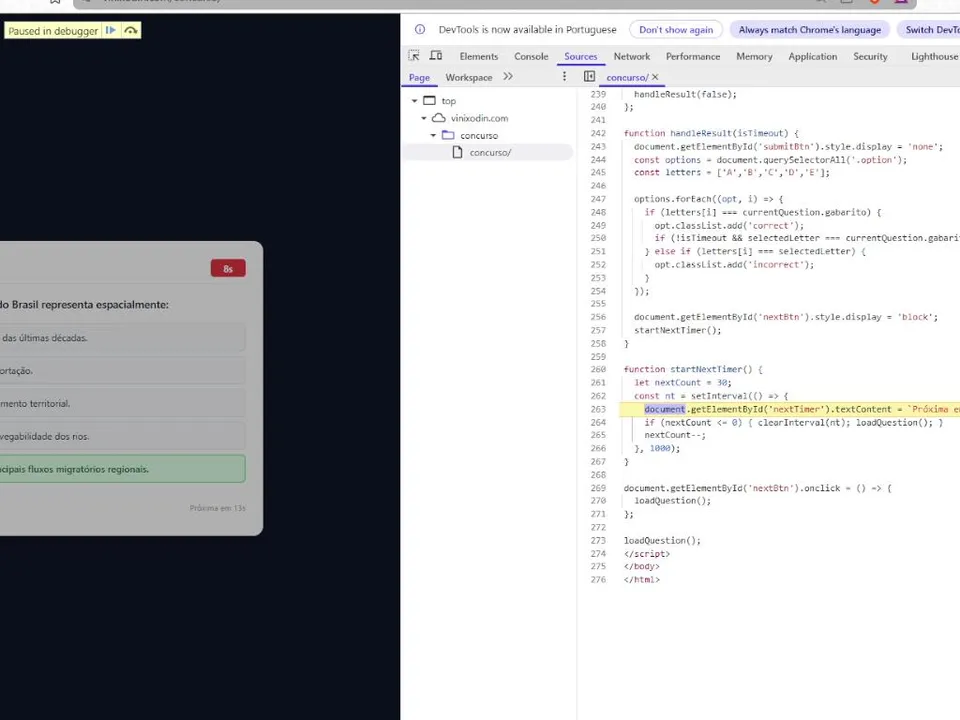Viewport: 960px width, 720px height.
Task: Click 'function startNextTimer()' code line
Action: (x=693, y=369)
